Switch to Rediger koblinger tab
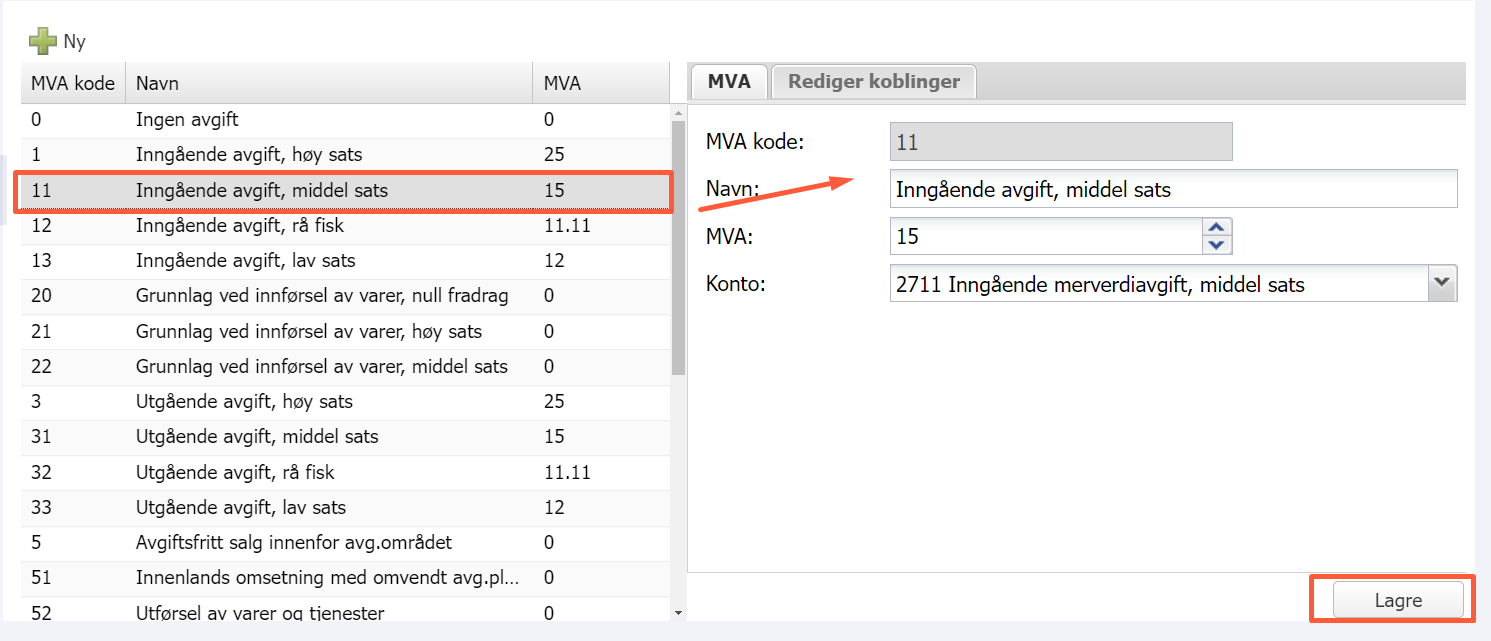Viewport: 1491px width, 641px height. pos(873,82)
